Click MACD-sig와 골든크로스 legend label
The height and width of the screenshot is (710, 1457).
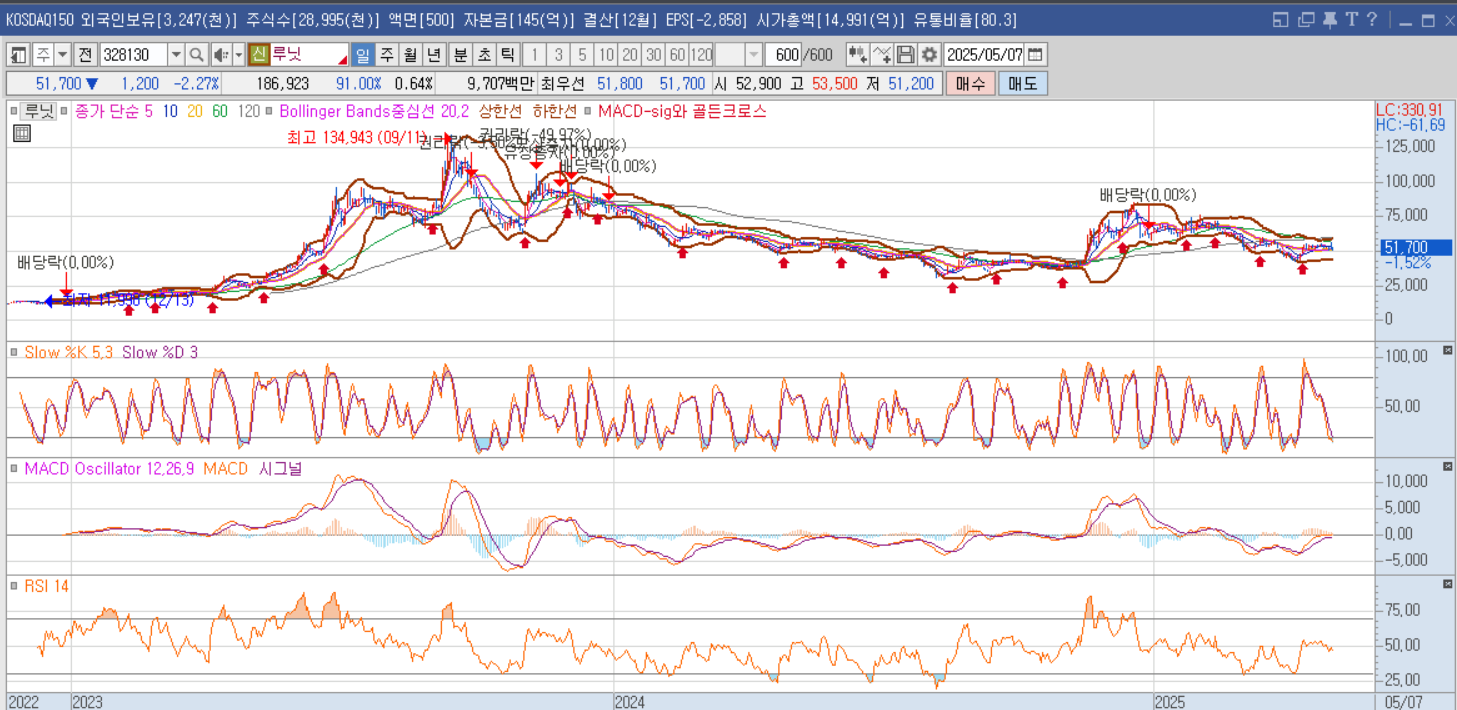[x=681, y=111]
